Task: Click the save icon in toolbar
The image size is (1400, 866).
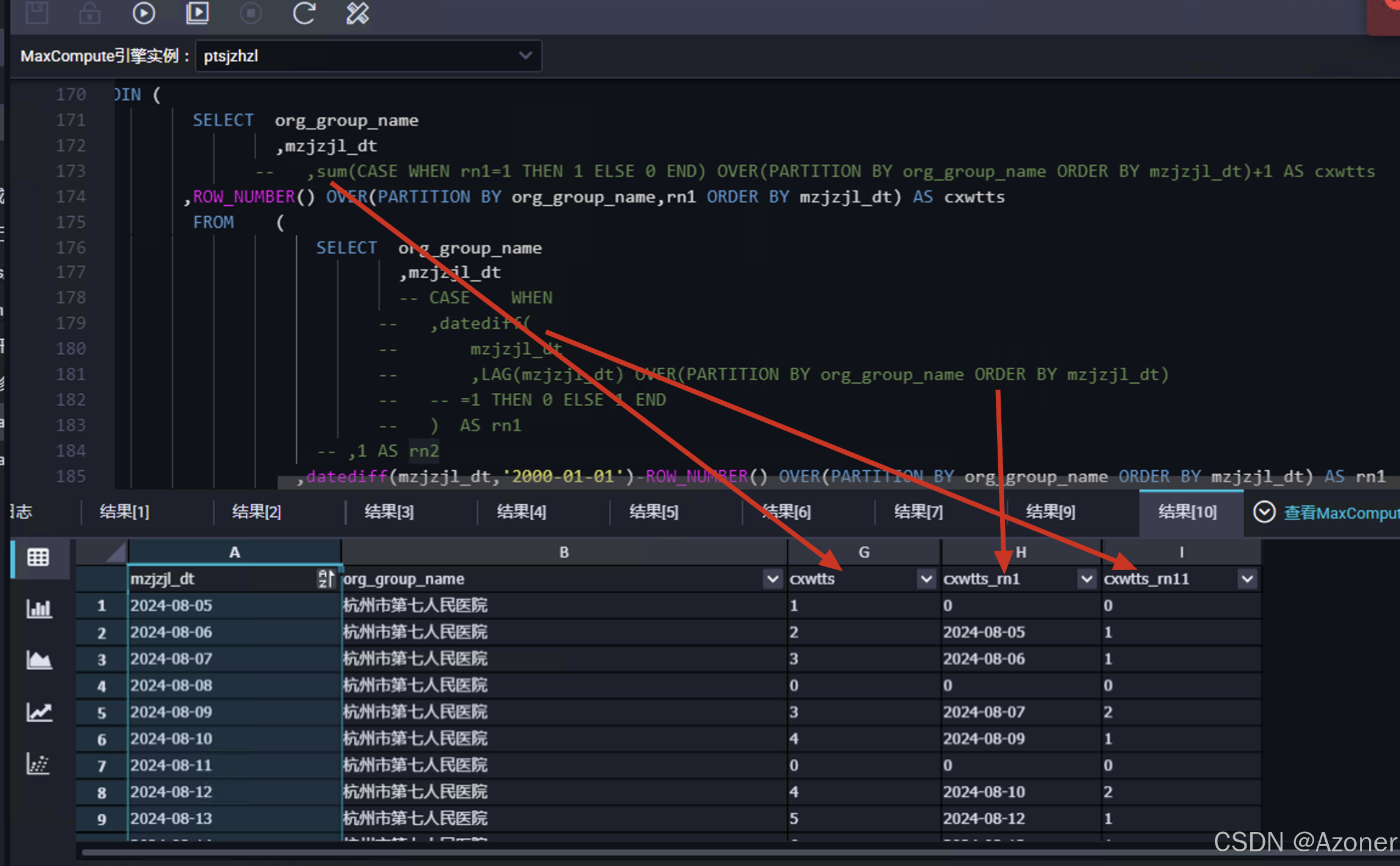Action: [37, 13]
